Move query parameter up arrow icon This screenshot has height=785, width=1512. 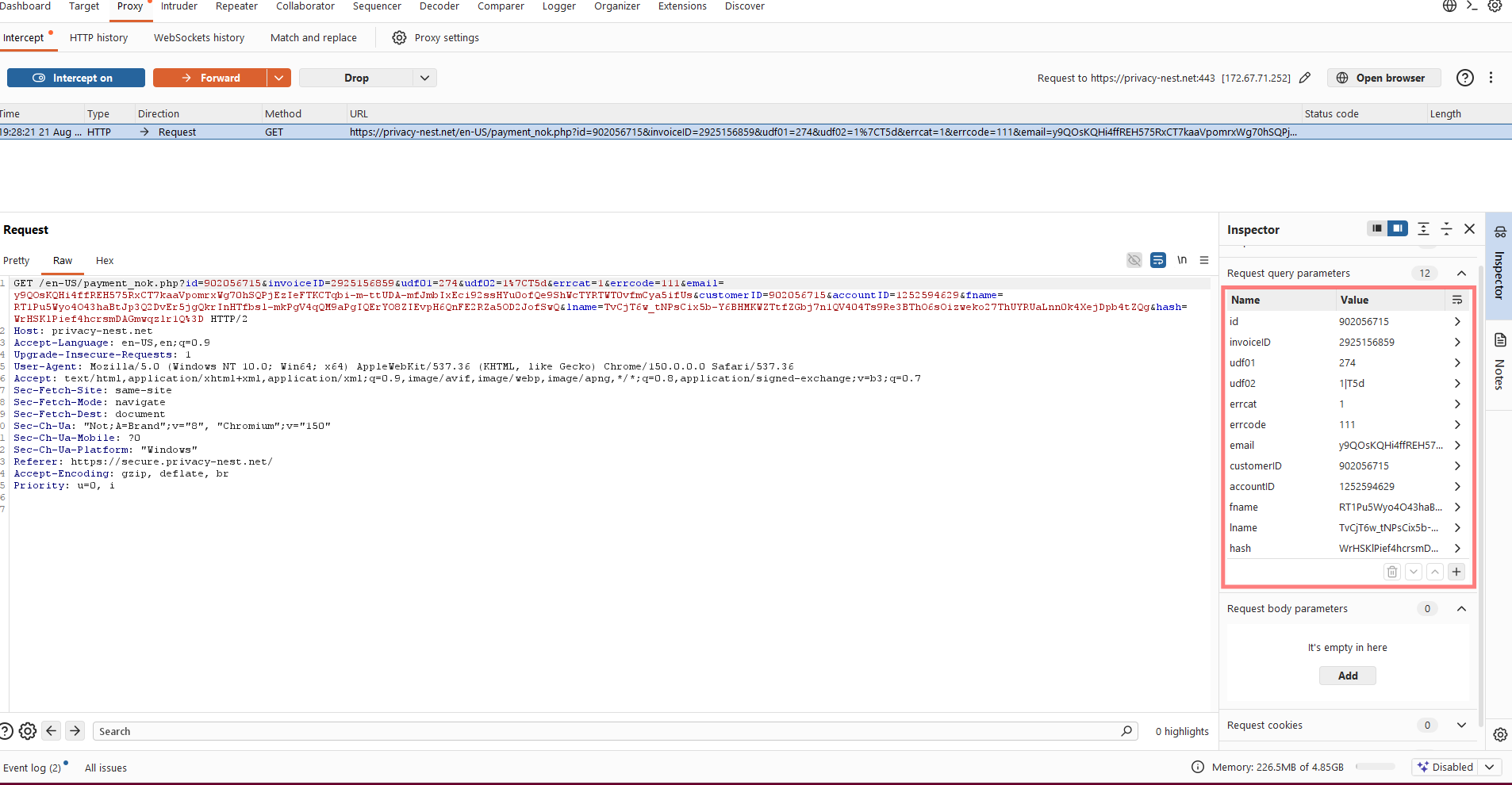(x=1435, y=572)
